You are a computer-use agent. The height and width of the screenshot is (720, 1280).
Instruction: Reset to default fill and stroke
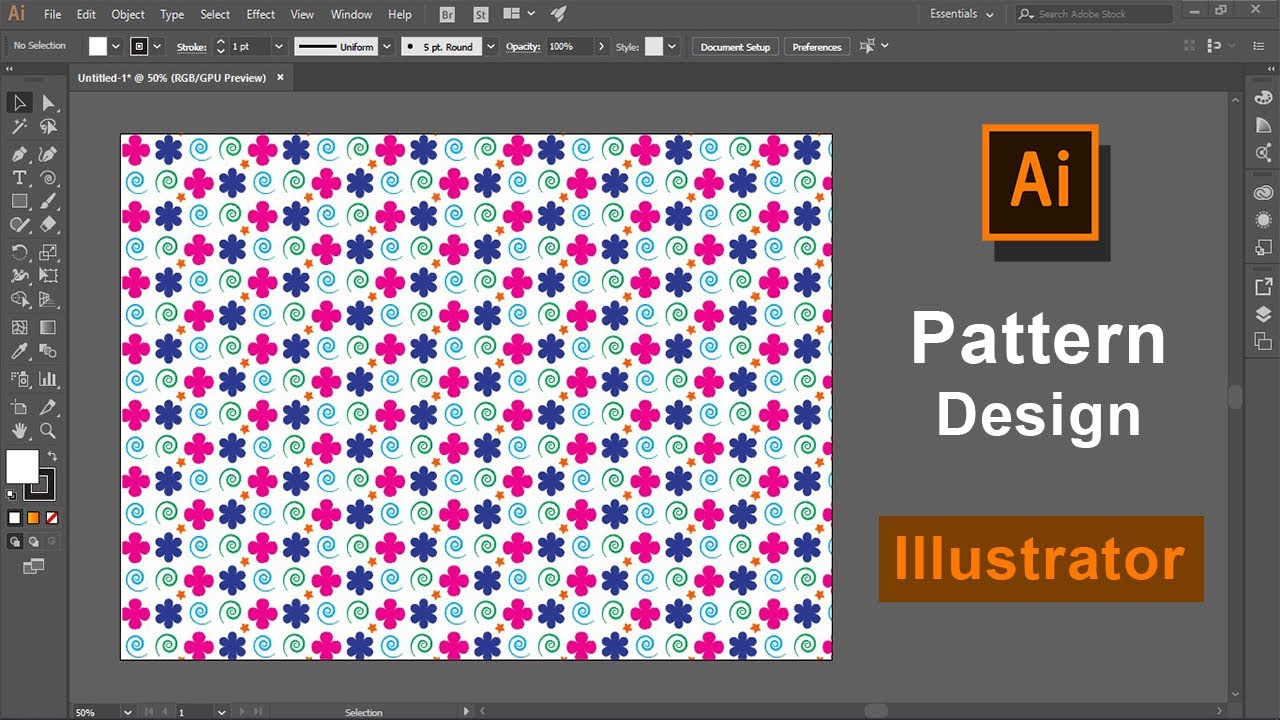pyautogui.click(x=11, y=494)
